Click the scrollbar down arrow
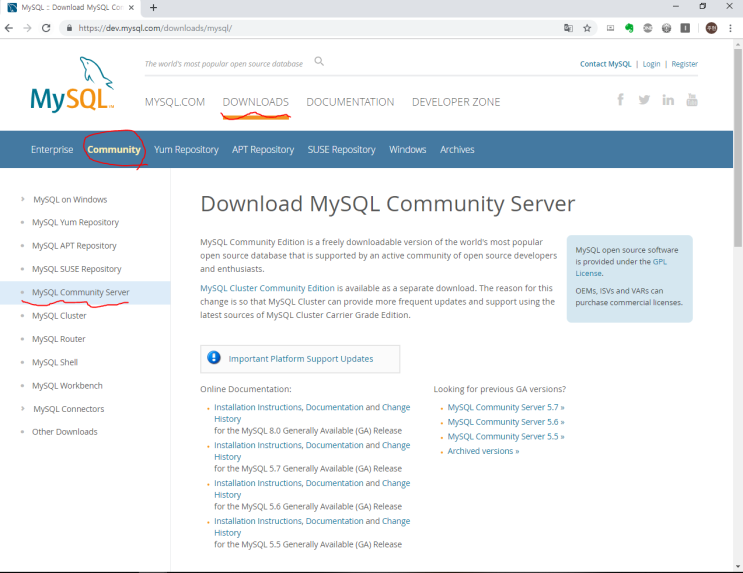This screenshot has height=573, width=743. tap(738, 566)
